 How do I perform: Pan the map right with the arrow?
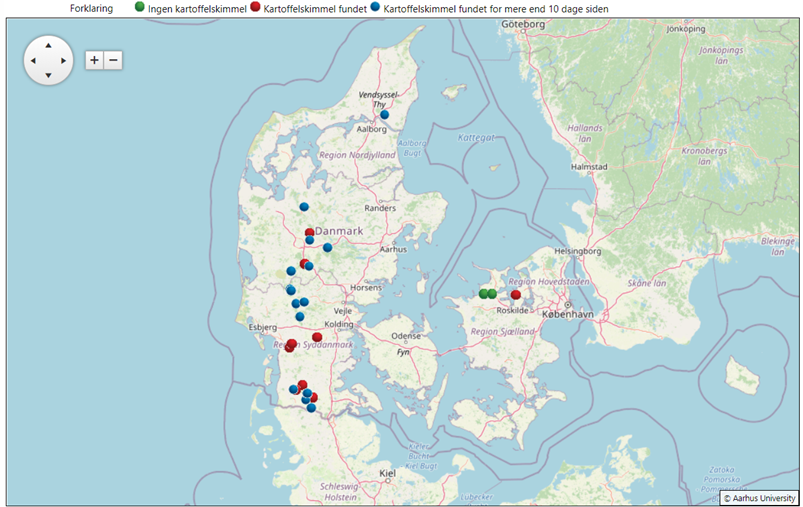[x=64, y=61]
